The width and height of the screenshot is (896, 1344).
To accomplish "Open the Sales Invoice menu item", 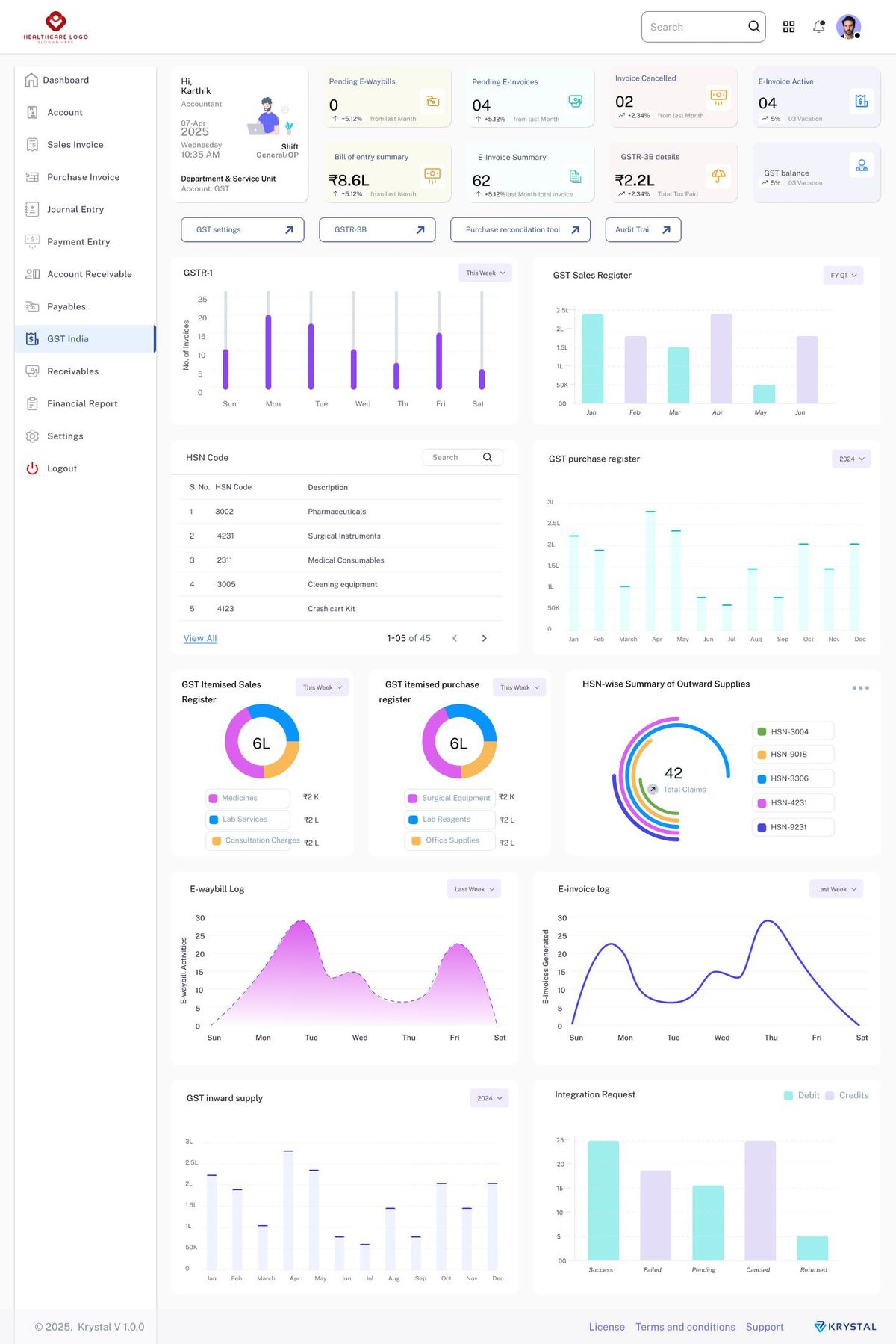I will tap(85, 145).
